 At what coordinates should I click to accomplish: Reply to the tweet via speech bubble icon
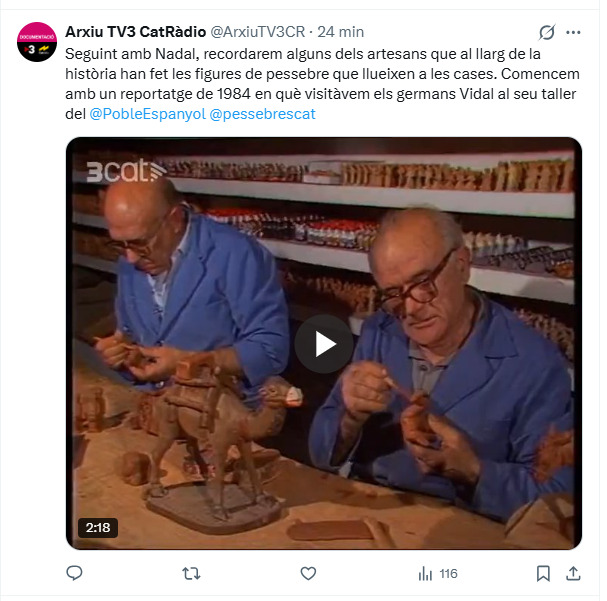(x=74, y=573)
